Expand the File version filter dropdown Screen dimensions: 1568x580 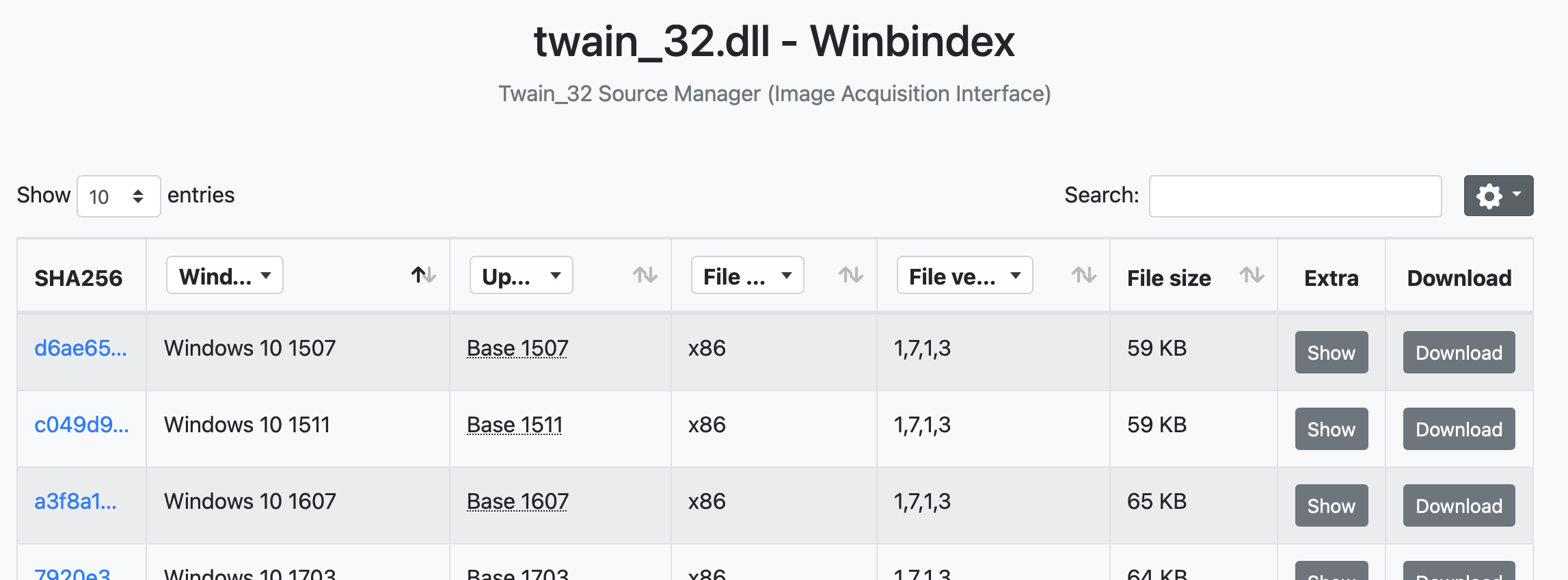pos(964,276)
